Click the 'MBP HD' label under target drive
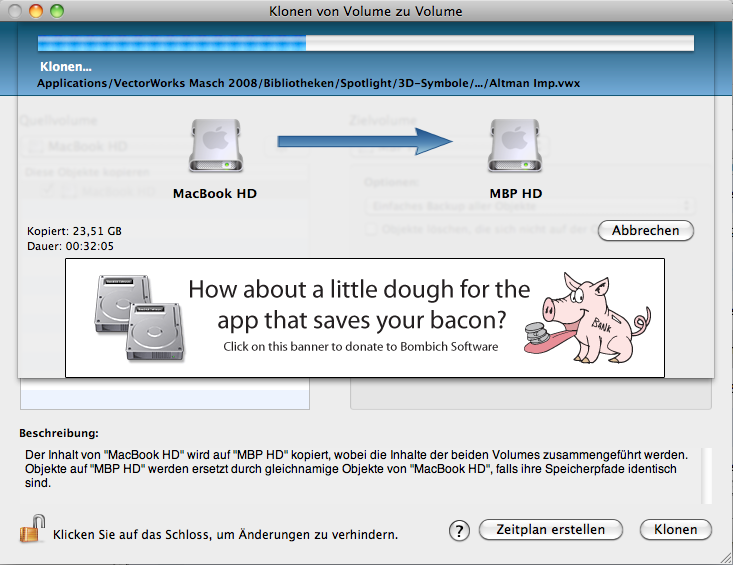 (x=516, y=193)
